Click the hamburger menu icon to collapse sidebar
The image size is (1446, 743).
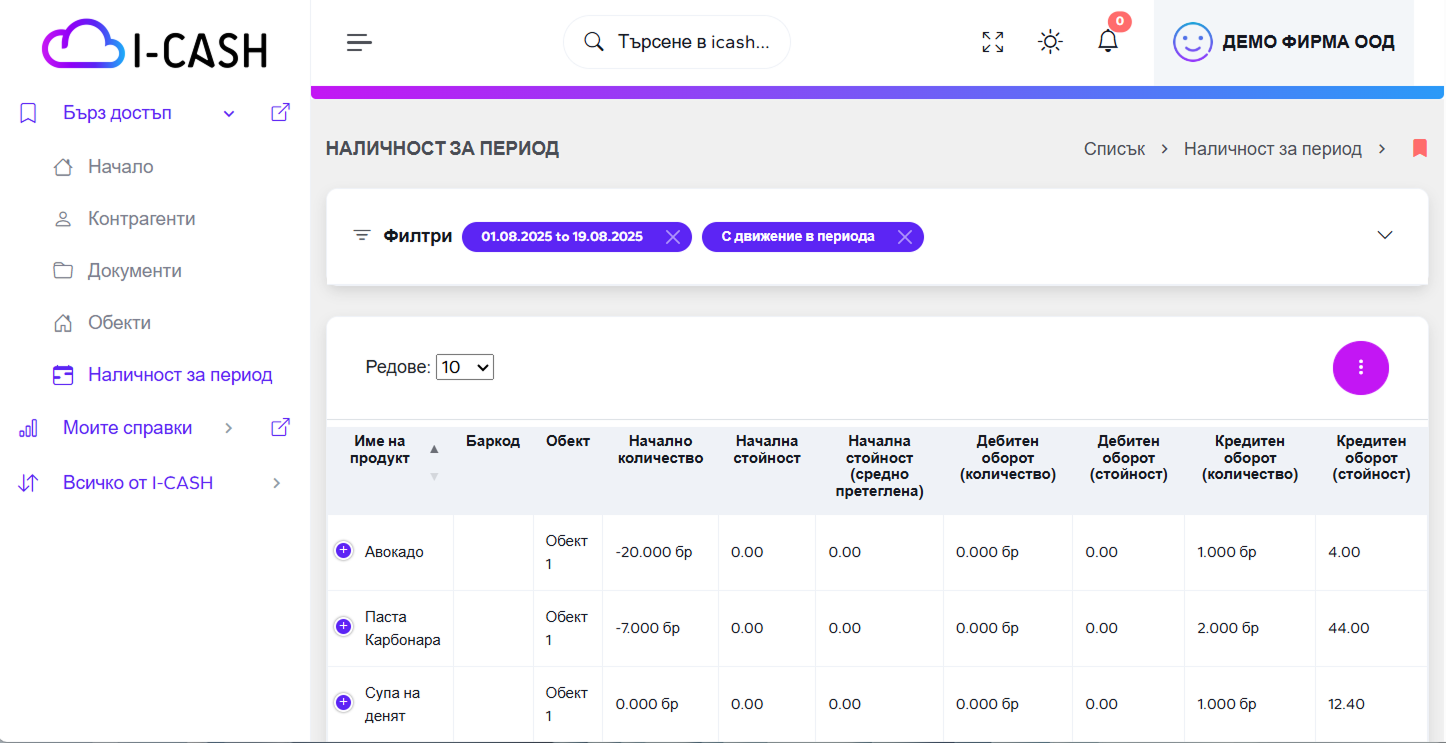359,42
